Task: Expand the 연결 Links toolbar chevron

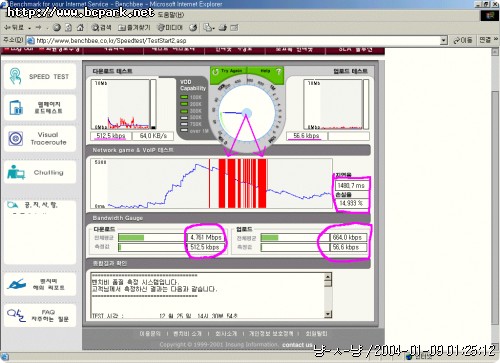Action: point(496,39)
